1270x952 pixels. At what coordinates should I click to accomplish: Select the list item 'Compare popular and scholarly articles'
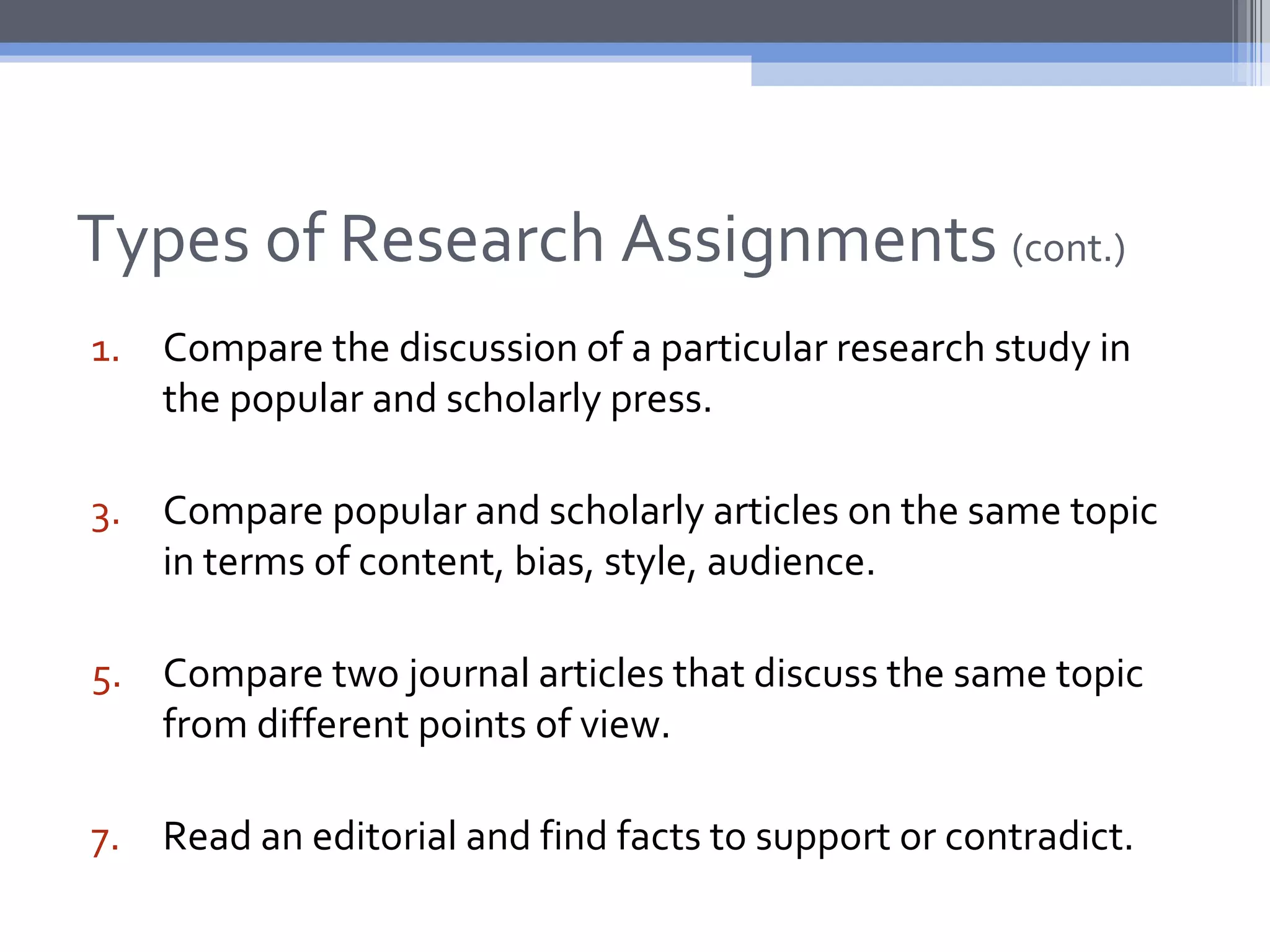click(660, 536)
